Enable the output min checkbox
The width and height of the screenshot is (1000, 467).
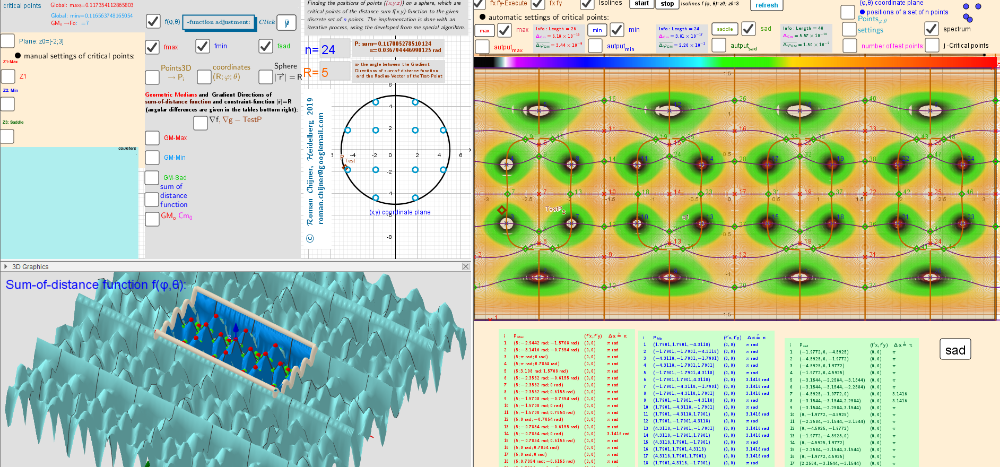595,46
